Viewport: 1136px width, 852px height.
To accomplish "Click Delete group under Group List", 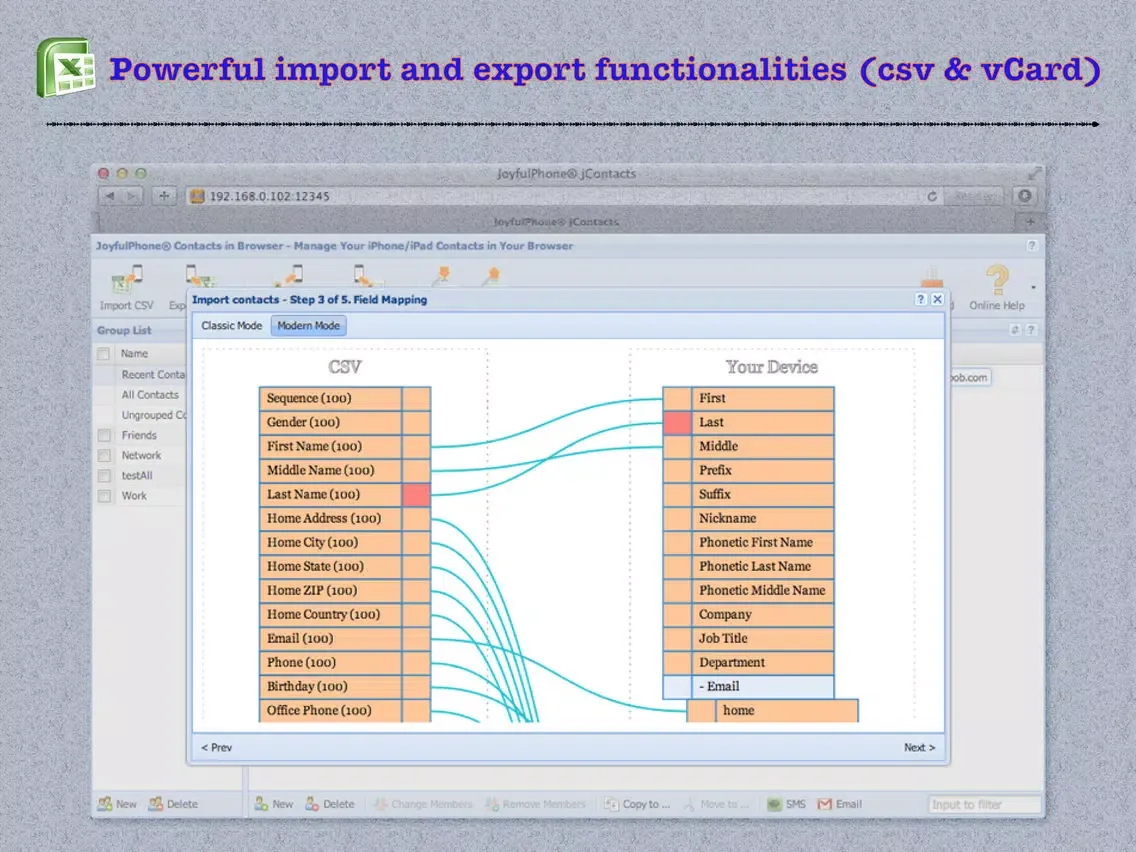I will coord(173,803).
